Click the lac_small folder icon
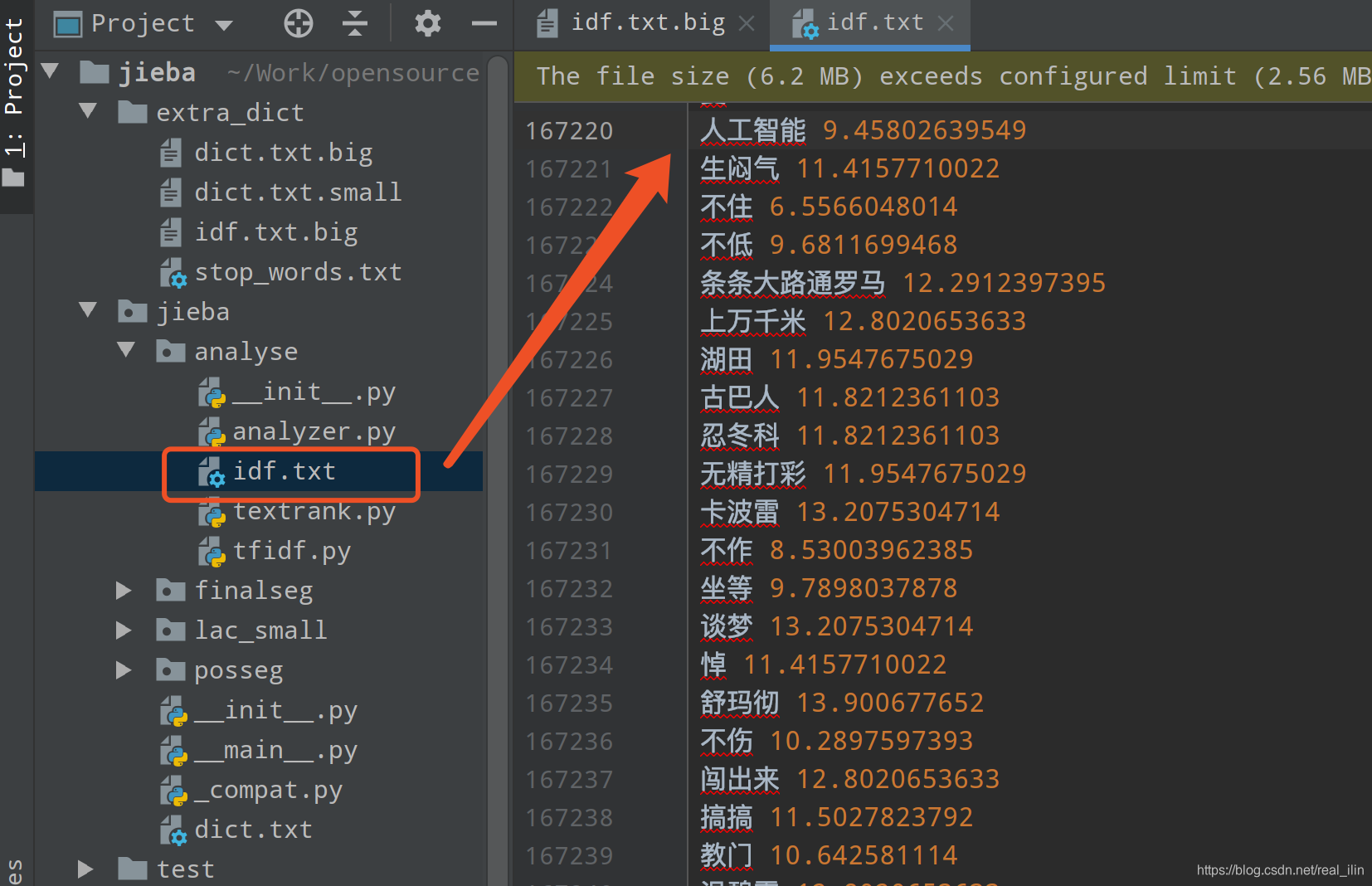1372x886 pixels. pos(171,630)
